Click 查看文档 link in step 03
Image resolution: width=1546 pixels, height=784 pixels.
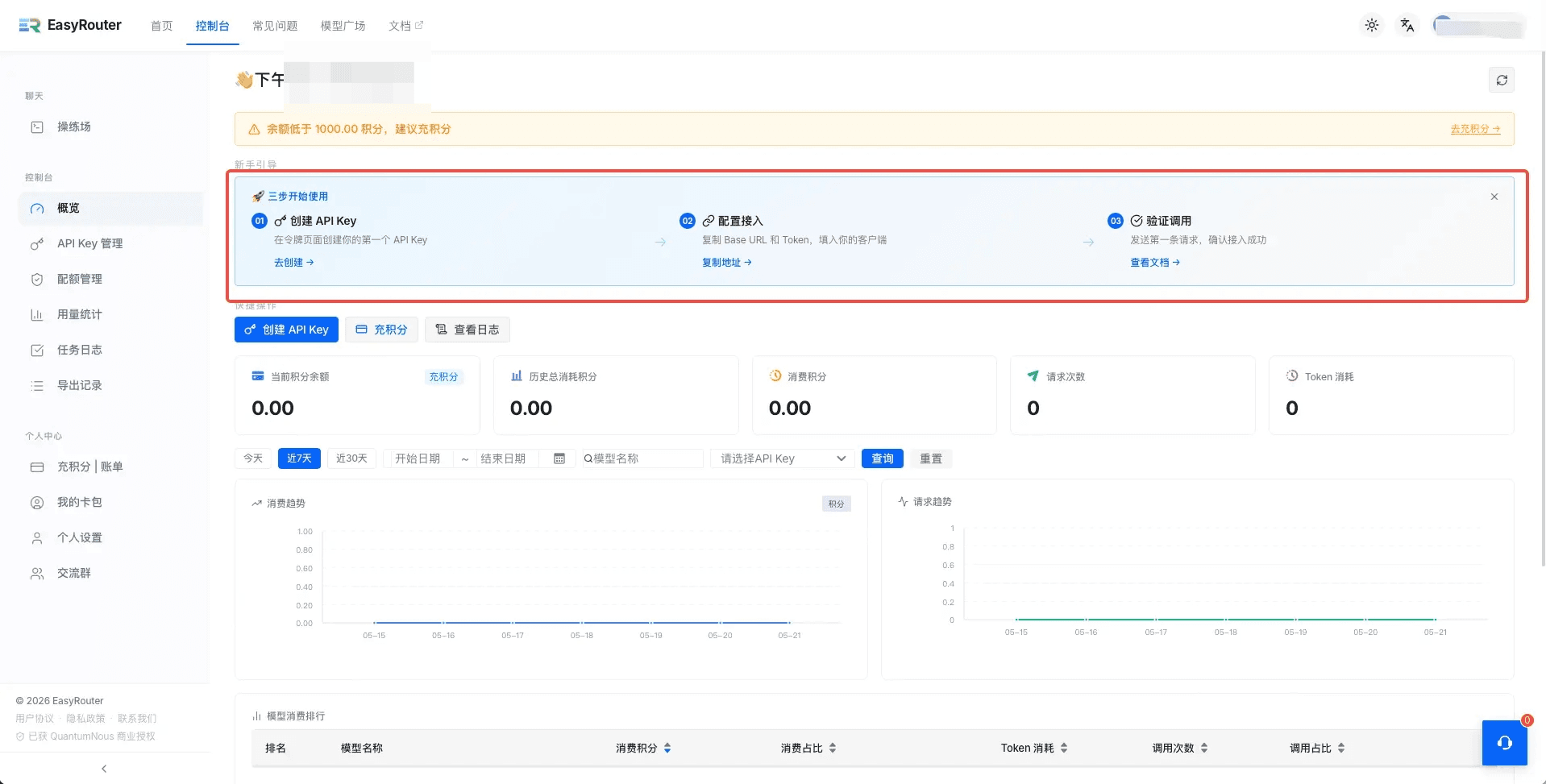tap(1154, 263)
